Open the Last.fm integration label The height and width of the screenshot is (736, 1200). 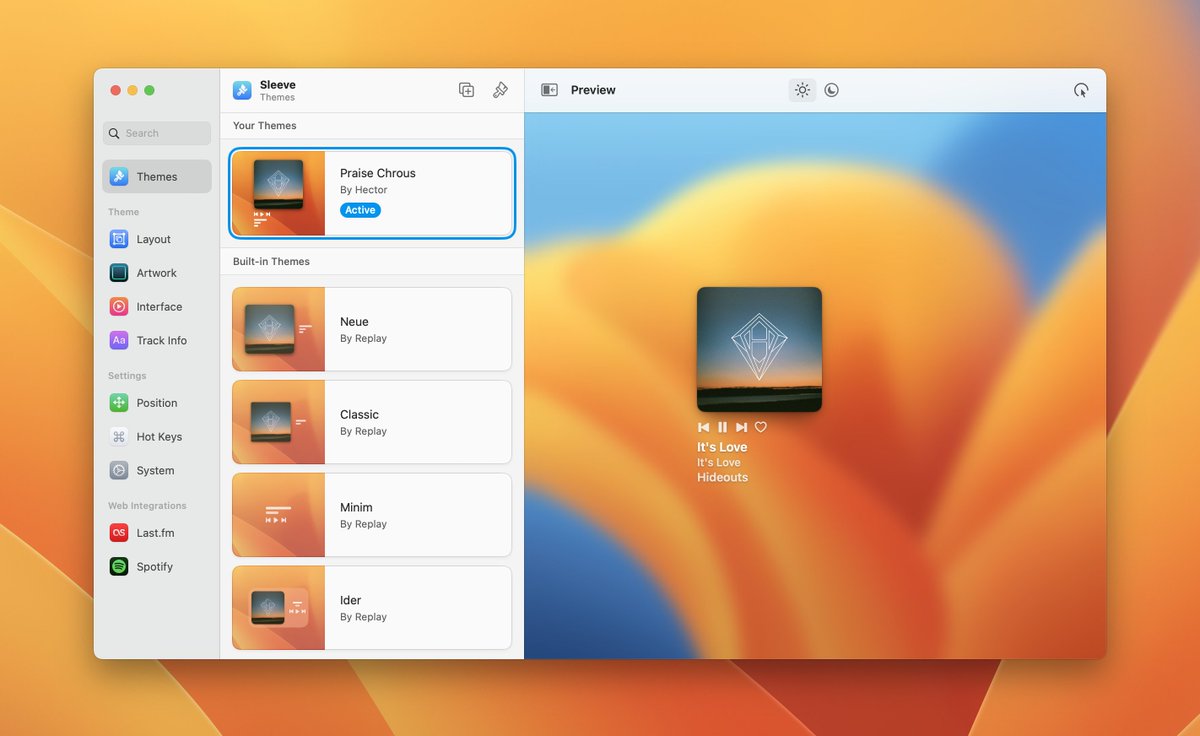click(x=155, y=533)
